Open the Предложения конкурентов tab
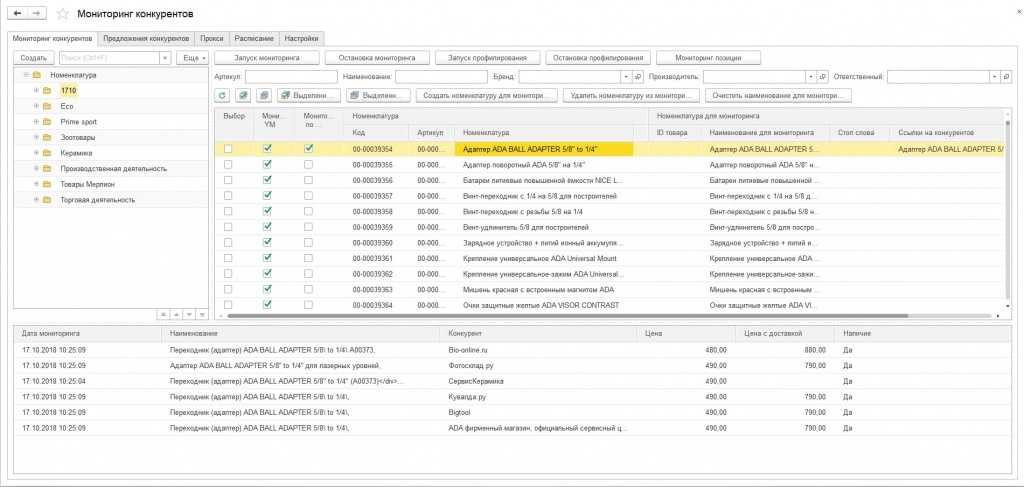1024x487 pixels. pyautogui.click(x=146, y=38)
